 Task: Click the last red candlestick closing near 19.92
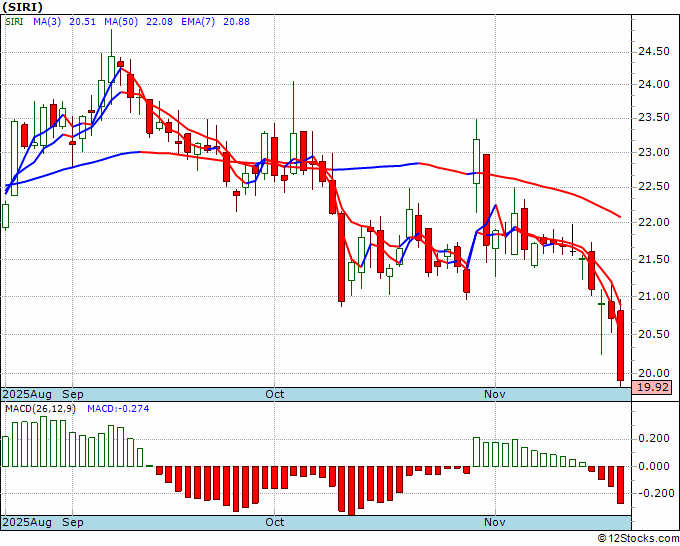621,345
